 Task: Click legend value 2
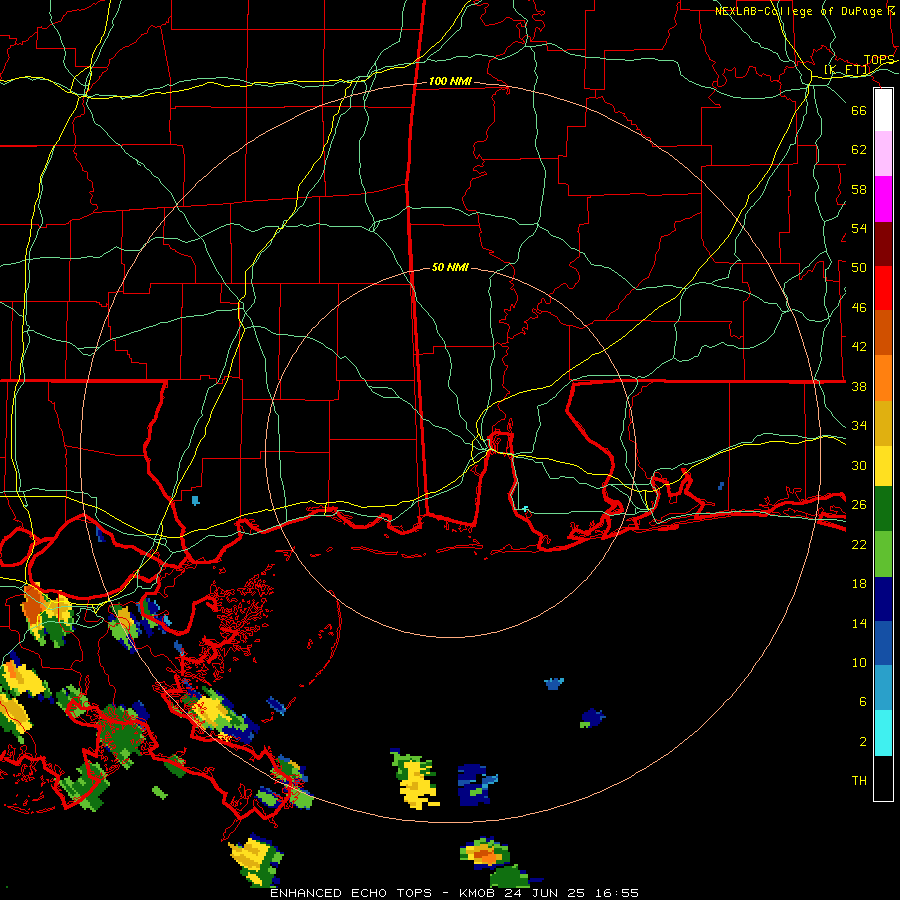tap(863, 742)
